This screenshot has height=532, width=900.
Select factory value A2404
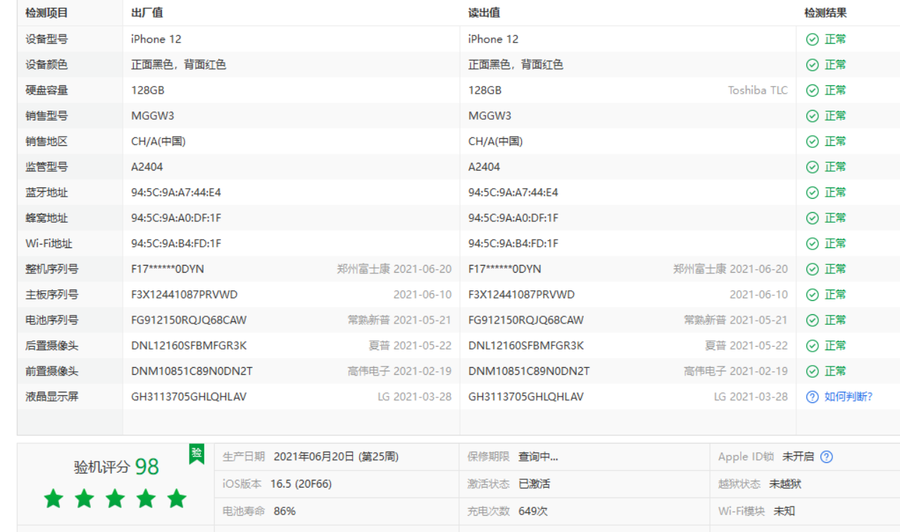pyautogui.click(x=147, y=167)
